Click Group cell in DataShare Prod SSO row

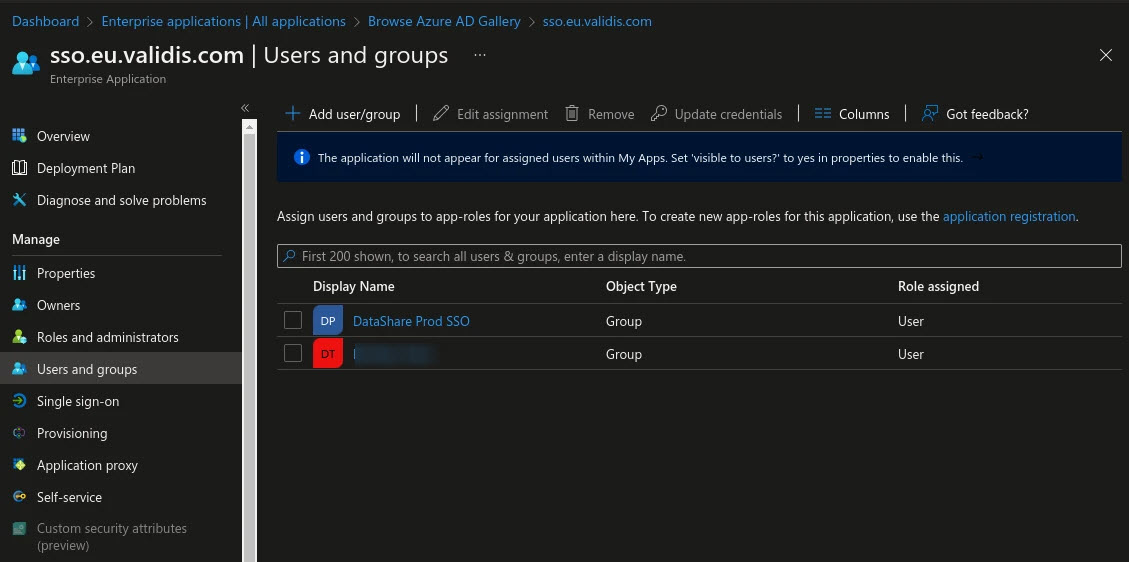[x=624, y=321]
